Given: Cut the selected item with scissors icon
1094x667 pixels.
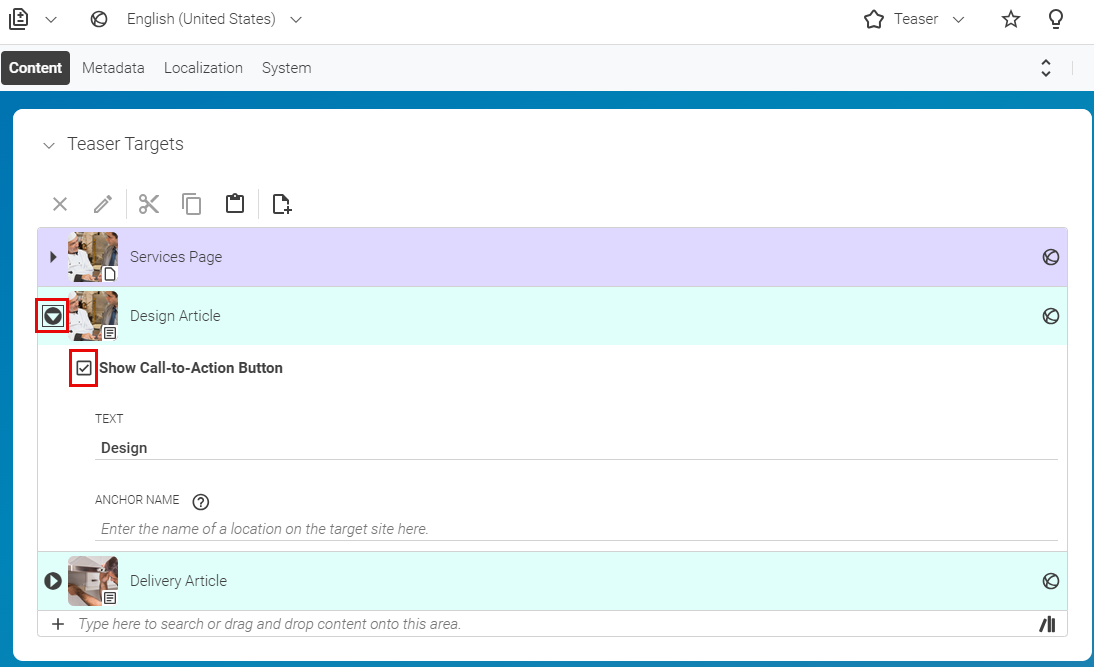Looking at the screenshot, I should coord(148,203).
